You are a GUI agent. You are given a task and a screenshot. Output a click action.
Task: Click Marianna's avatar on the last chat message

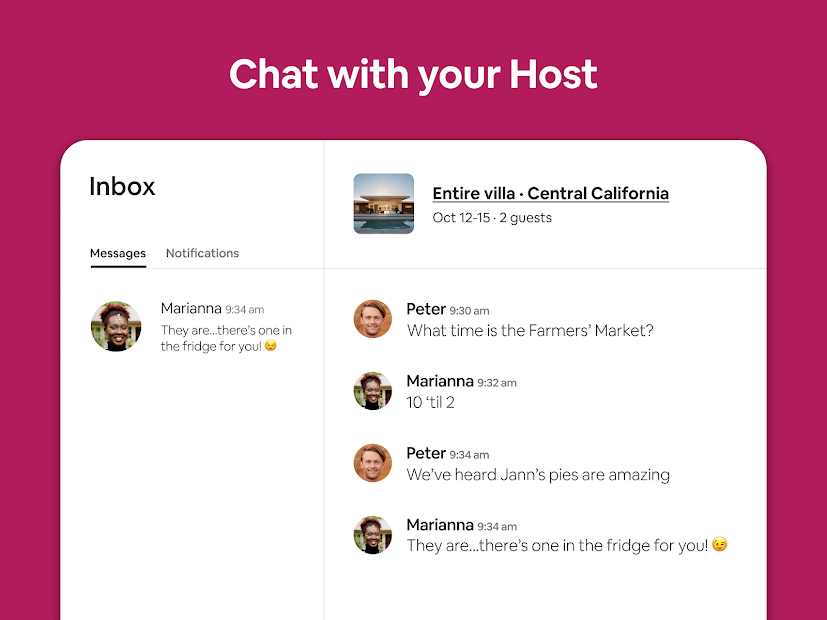[373, 535]
